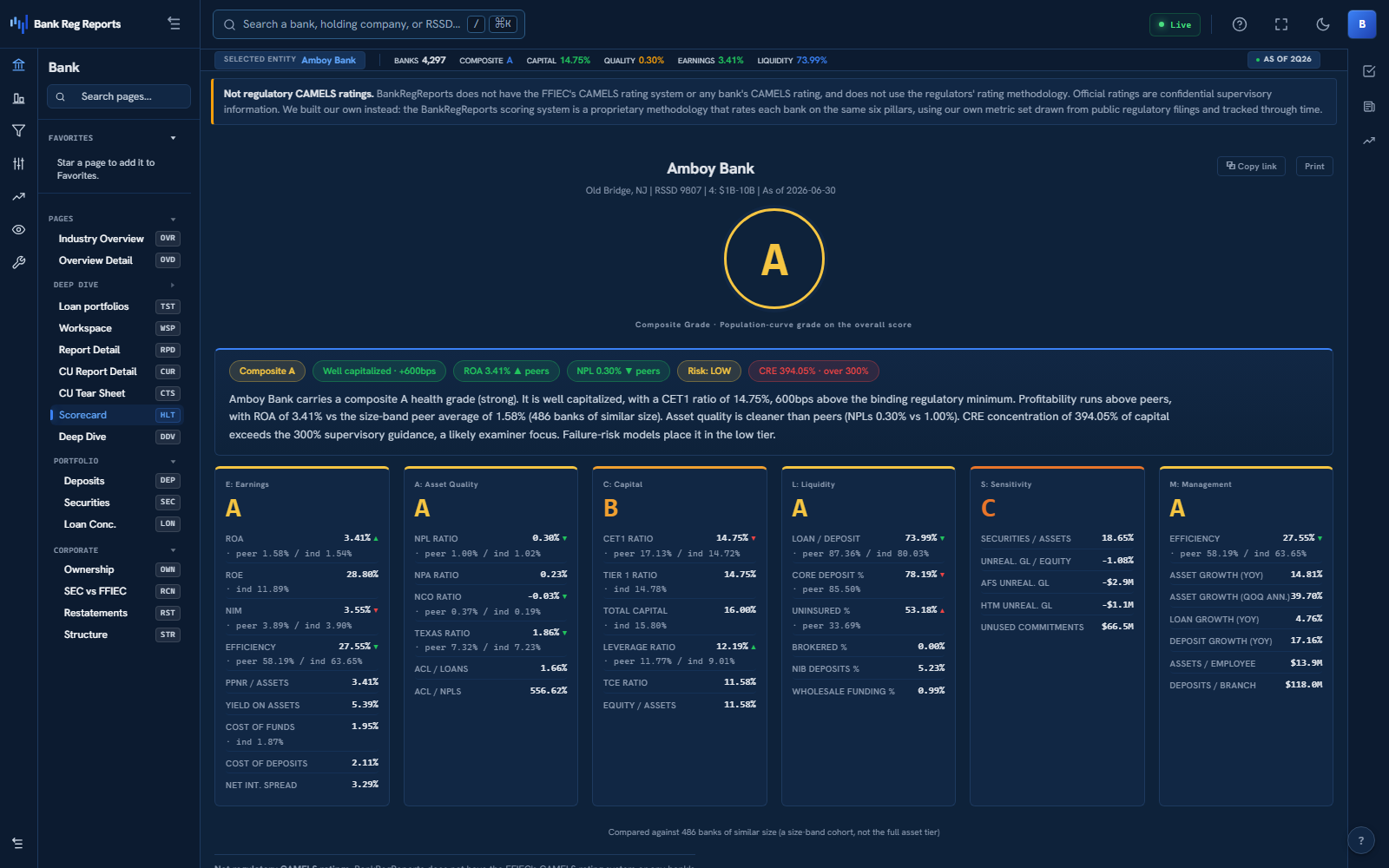Open the notes document icon in right rail
This screenshot has height=868, width=1389.
(x=1369, y=107)
